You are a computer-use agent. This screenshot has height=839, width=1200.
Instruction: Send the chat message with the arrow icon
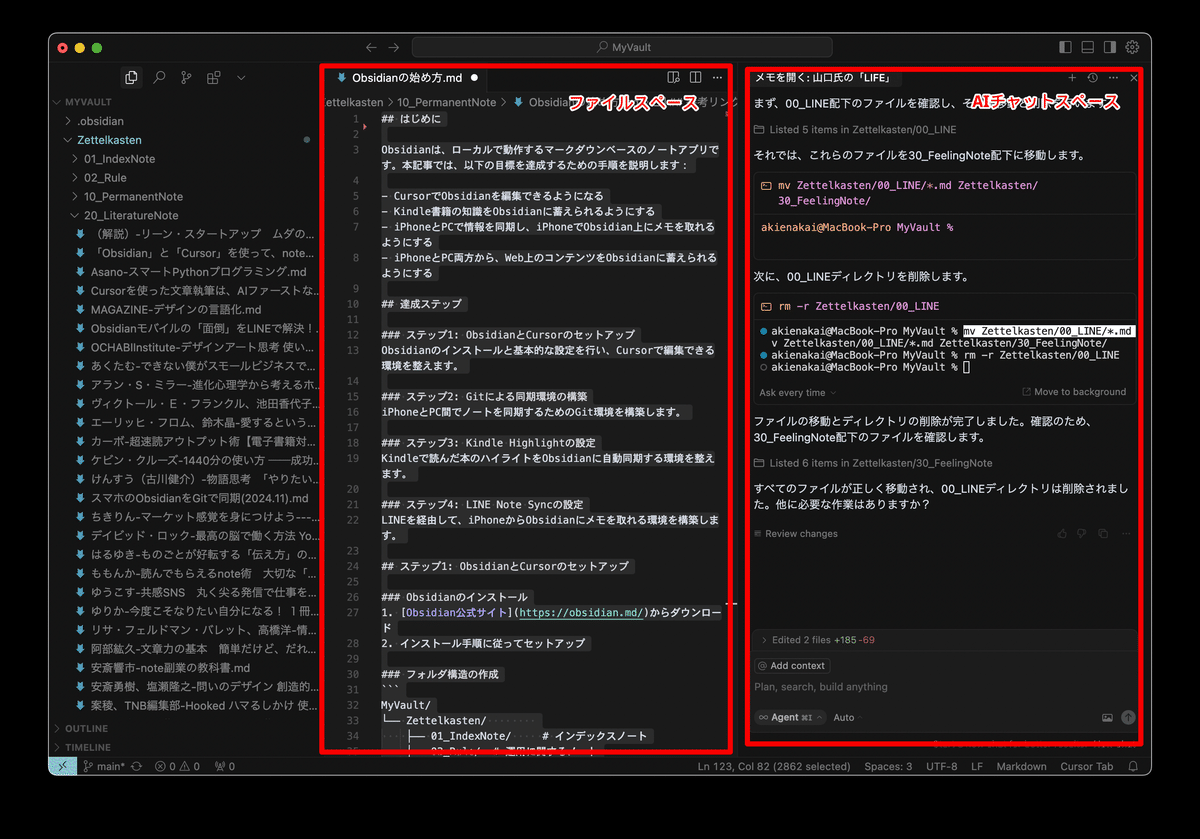click(1129, 717)
